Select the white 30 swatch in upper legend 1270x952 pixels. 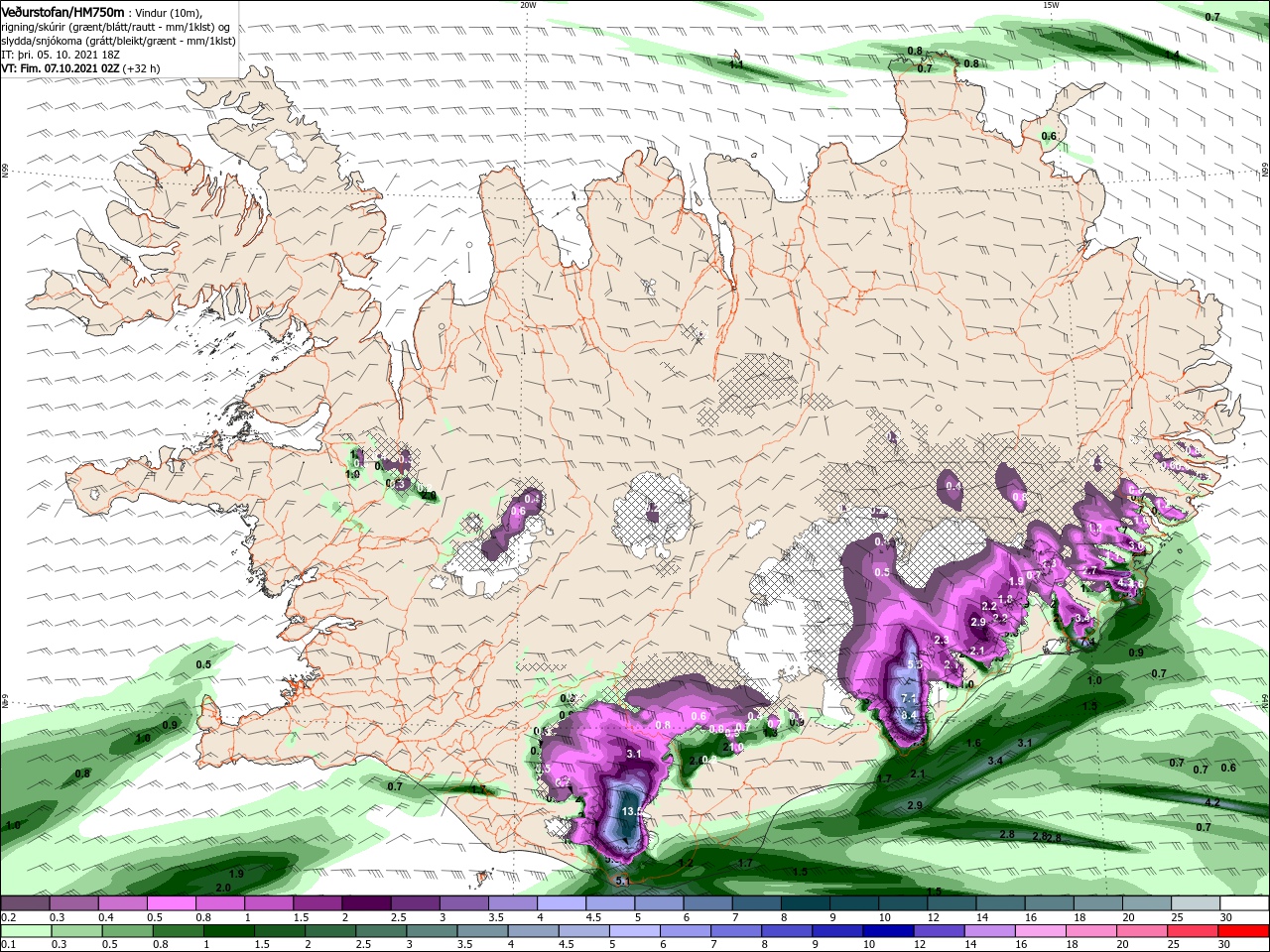1244,903
